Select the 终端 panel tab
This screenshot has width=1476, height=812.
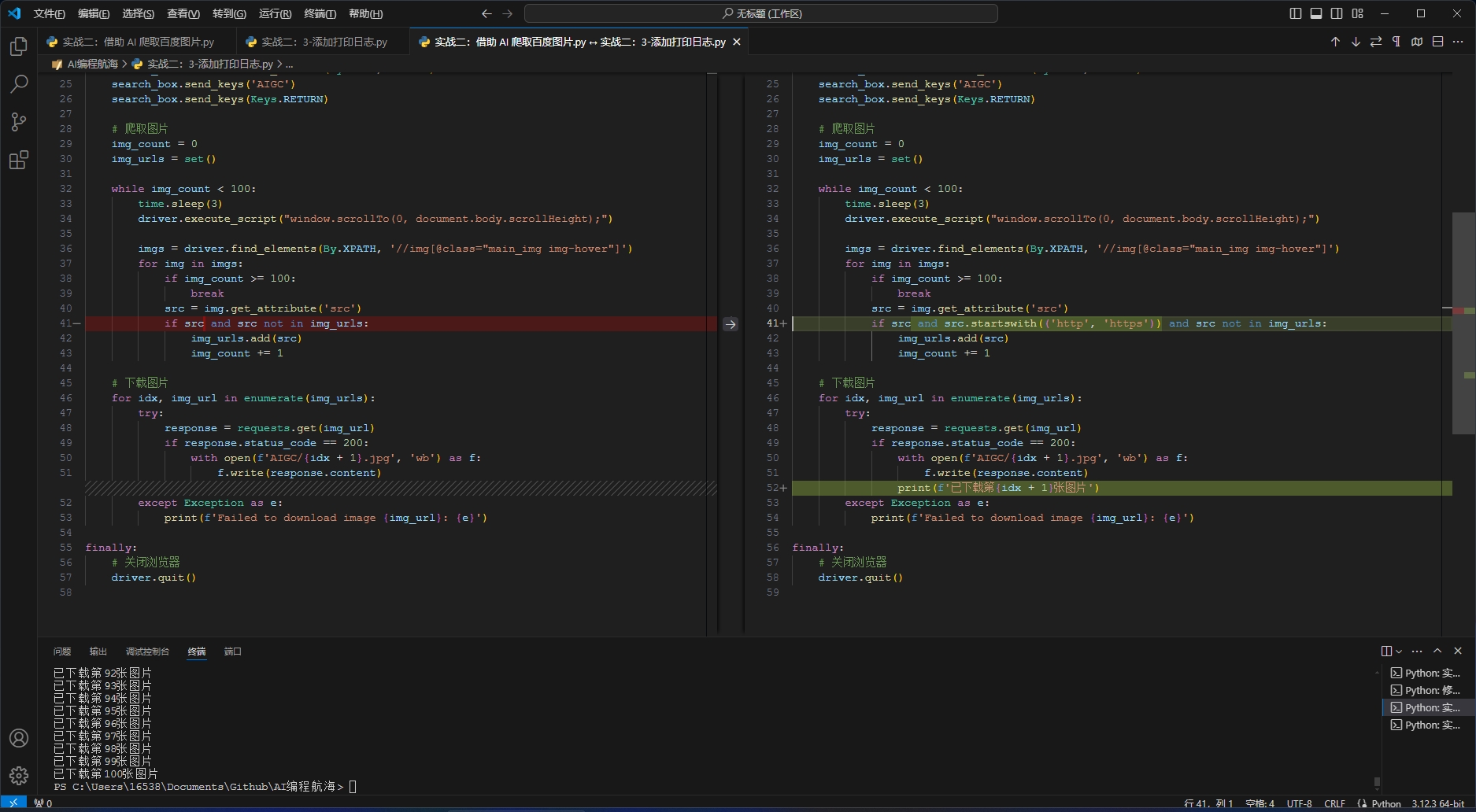(x=197, y=651)
